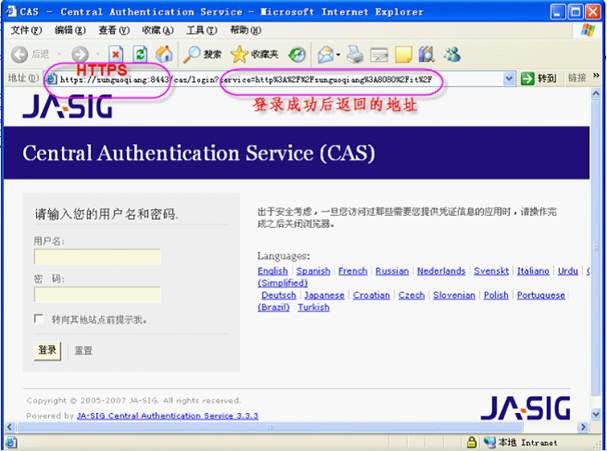Select the Polish language link
This screenshot has height=451, width=607.
click(x=496, y=295)
